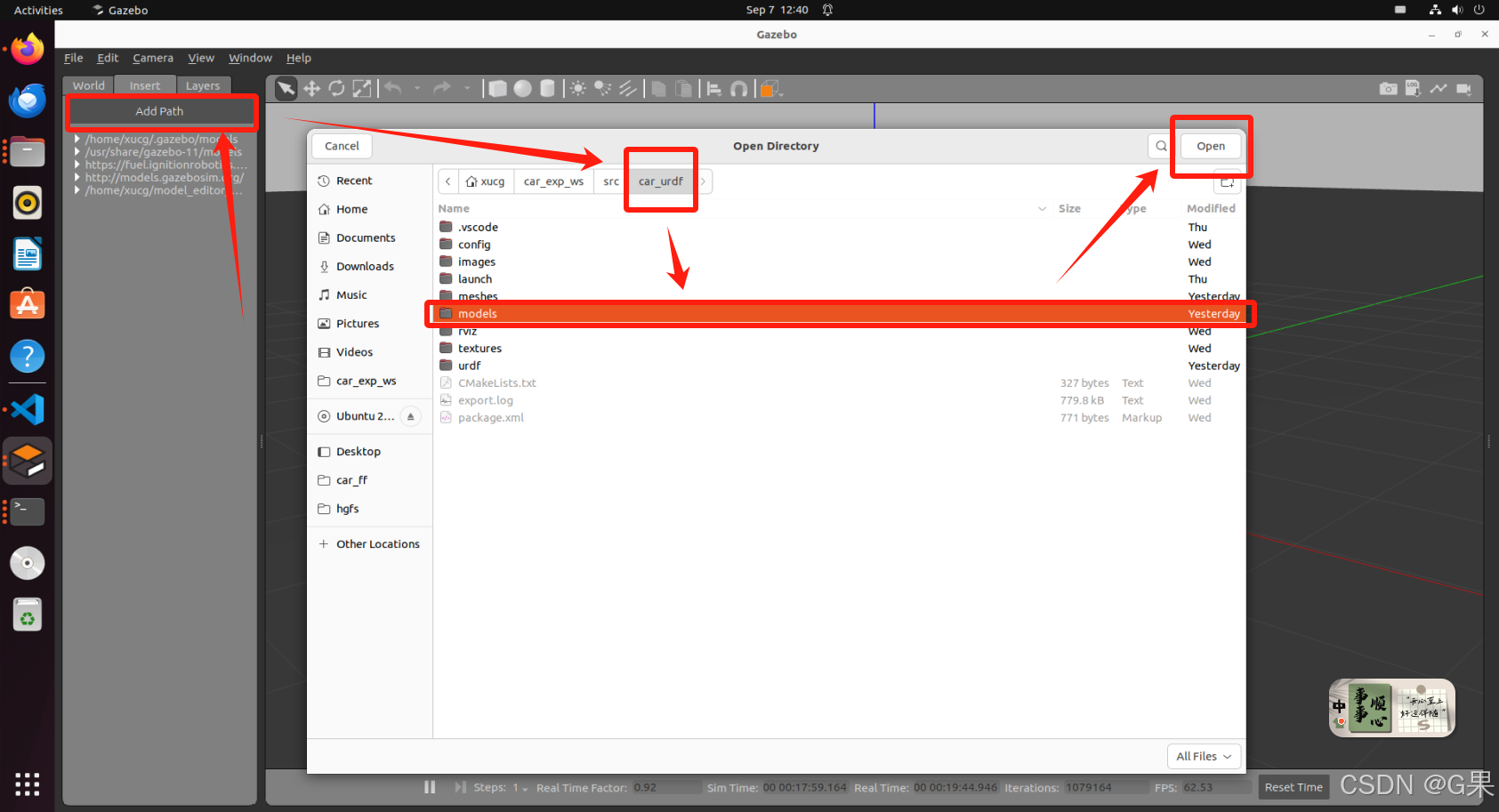Screen dimensions: 1499x812
Task: Open the redo history dropdown arrow
Action: tap(466, 88)
